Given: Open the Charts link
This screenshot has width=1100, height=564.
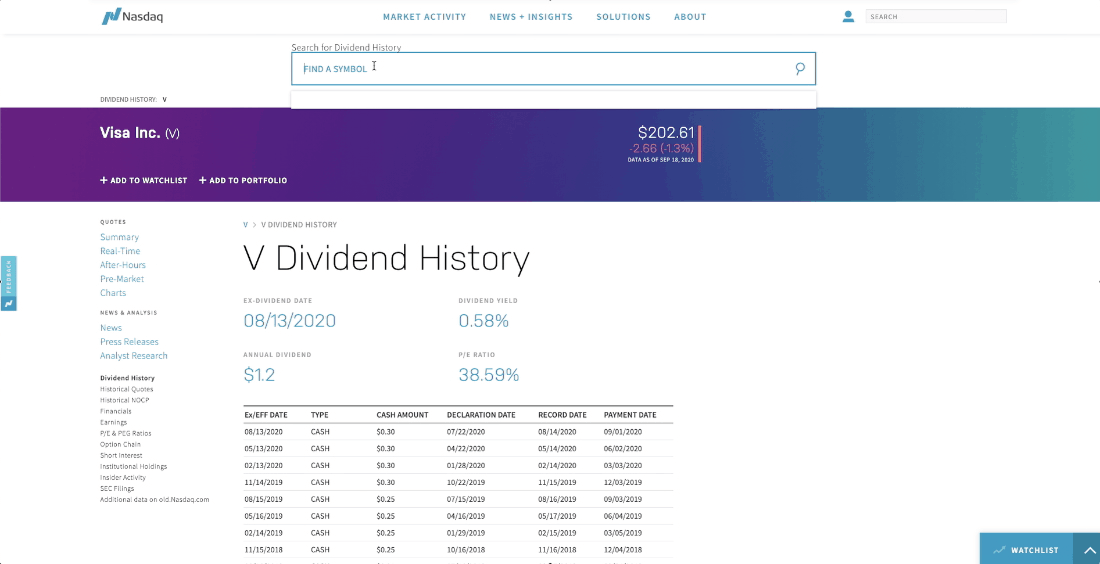Looking at the screenshot, I should [113, 293].
